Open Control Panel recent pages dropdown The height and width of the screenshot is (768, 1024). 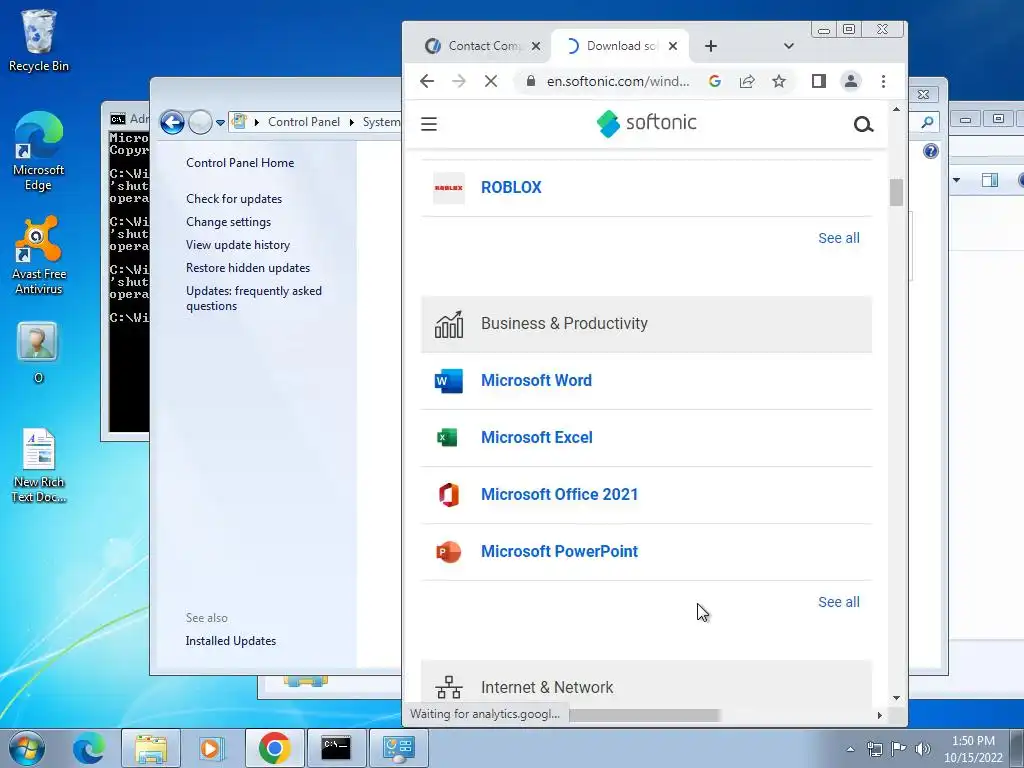click(221, 123)
